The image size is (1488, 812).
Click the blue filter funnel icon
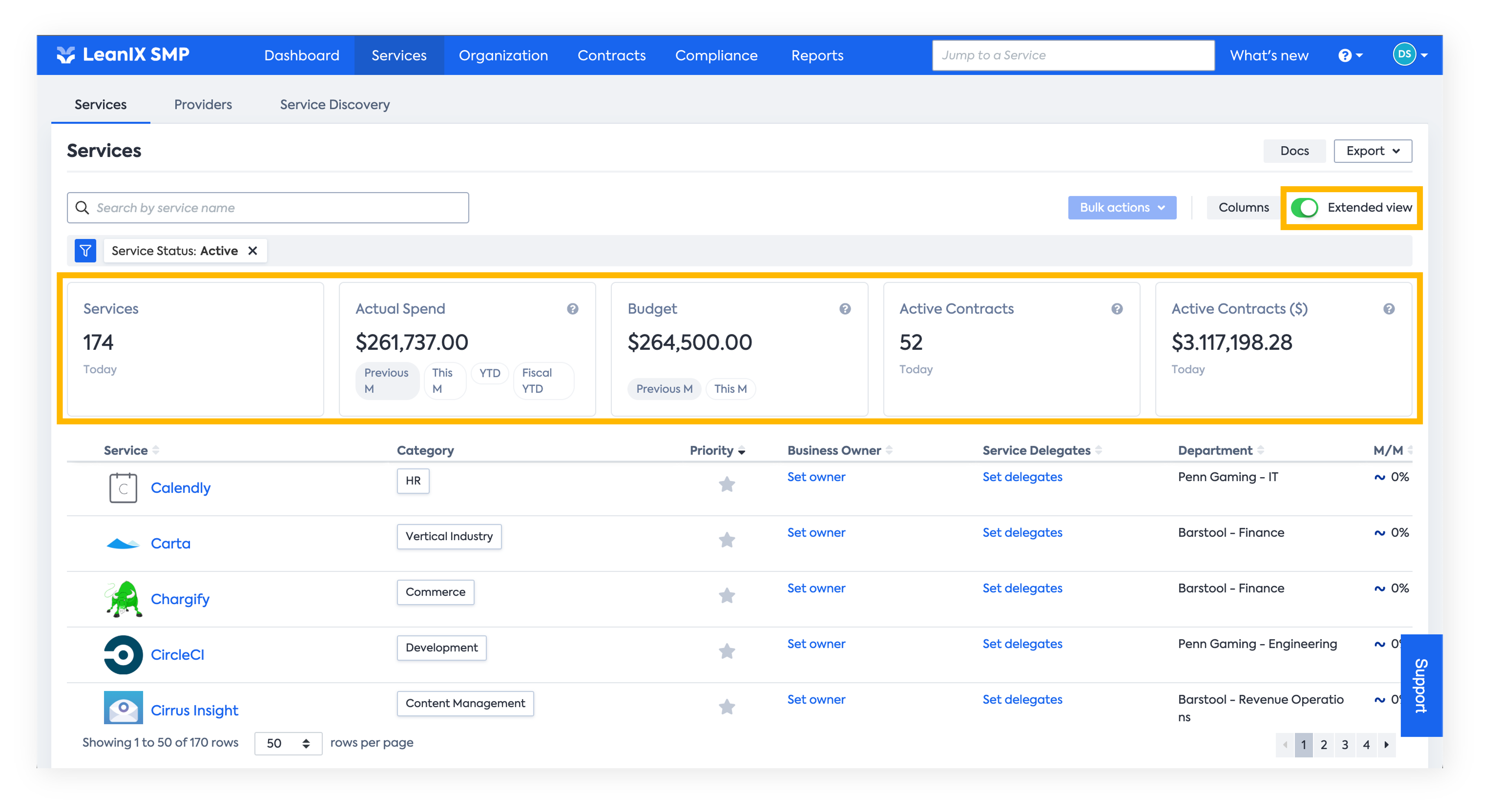[x=86, y=251]
